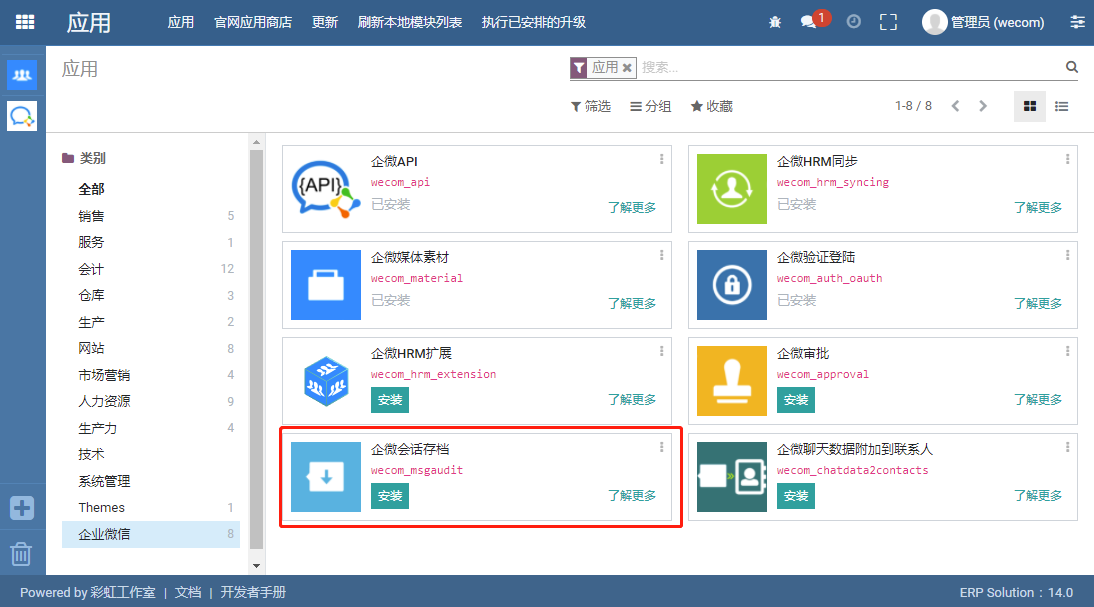The image size is (1094, 607).
Task: Open the options menu of 企微验证登陆 card
Action: point(1067,255)
